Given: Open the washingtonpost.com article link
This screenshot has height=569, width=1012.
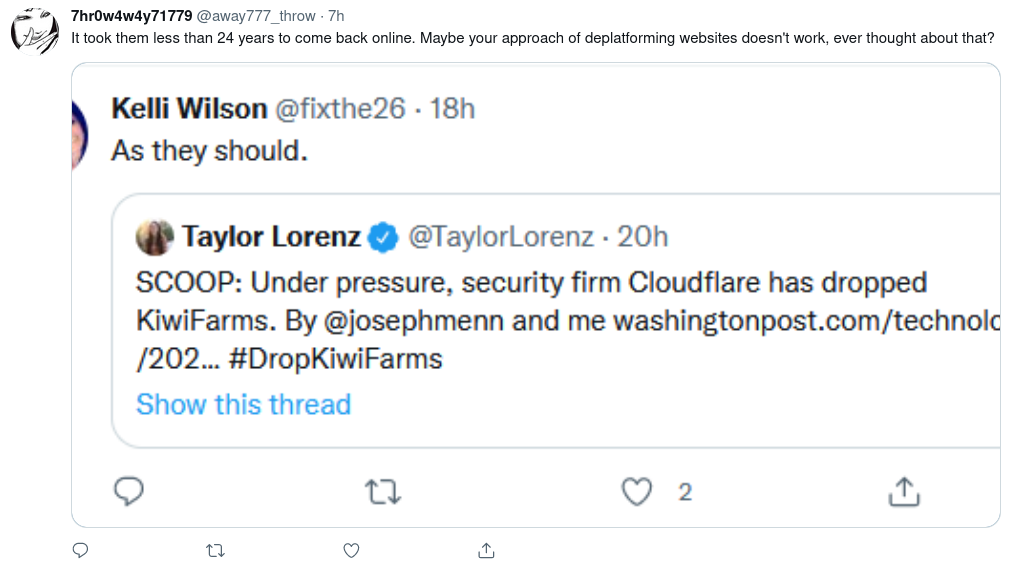Looking at the screenshot, I should pyautogui.click(x=807, y=321).
